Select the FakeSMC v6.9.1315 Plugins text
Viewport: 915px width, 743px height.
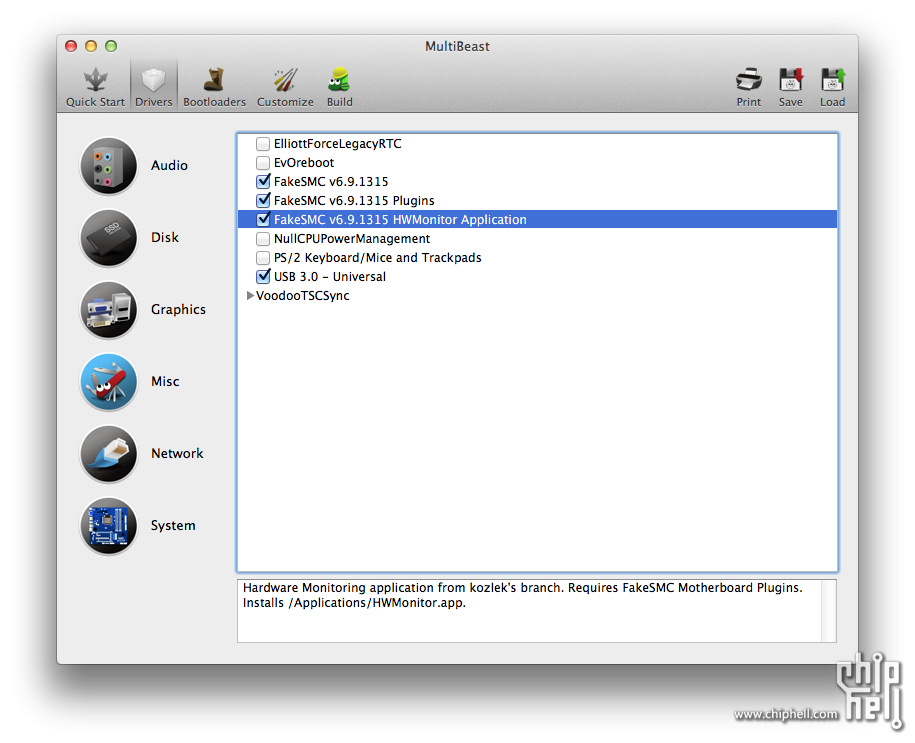(354, 201)
